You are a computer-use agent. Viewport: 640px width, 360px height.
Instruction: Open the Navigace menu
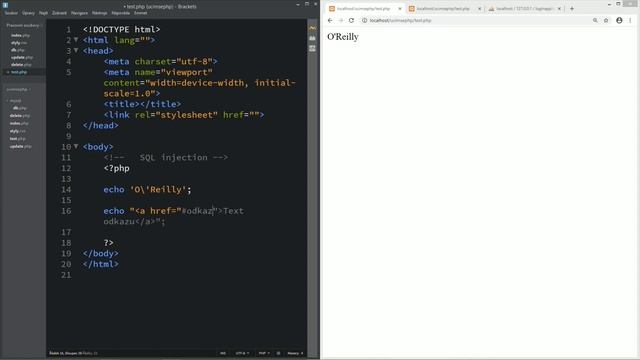point(79,13)
